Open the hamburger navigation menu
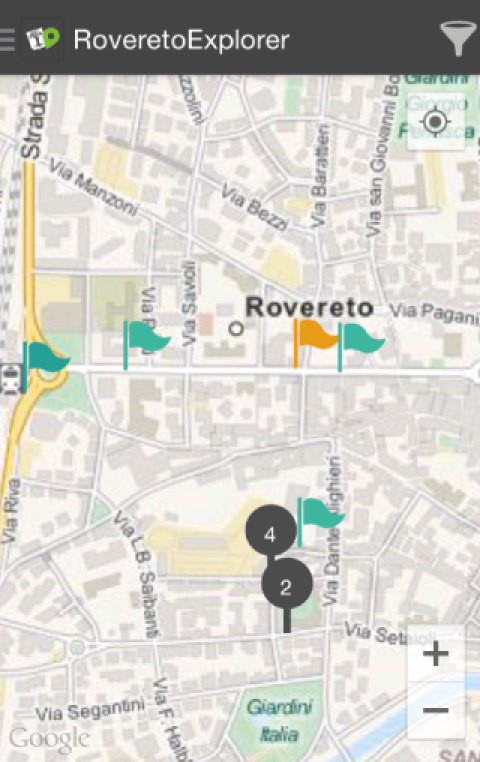480x762 pixels. click(x=7, y=40)
